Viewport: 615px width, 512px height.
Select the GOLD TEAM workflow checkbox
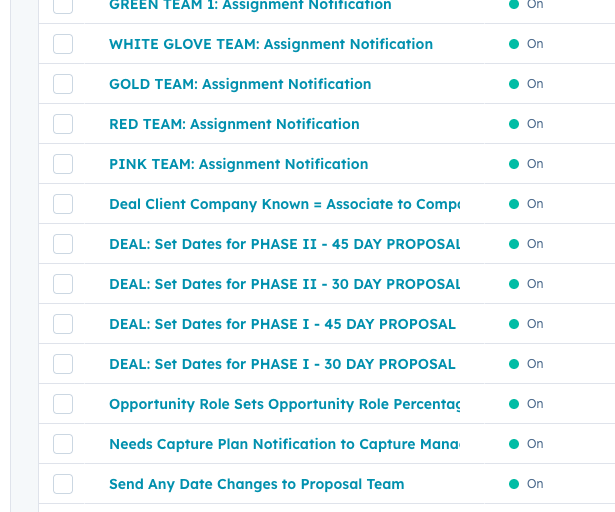63,84
